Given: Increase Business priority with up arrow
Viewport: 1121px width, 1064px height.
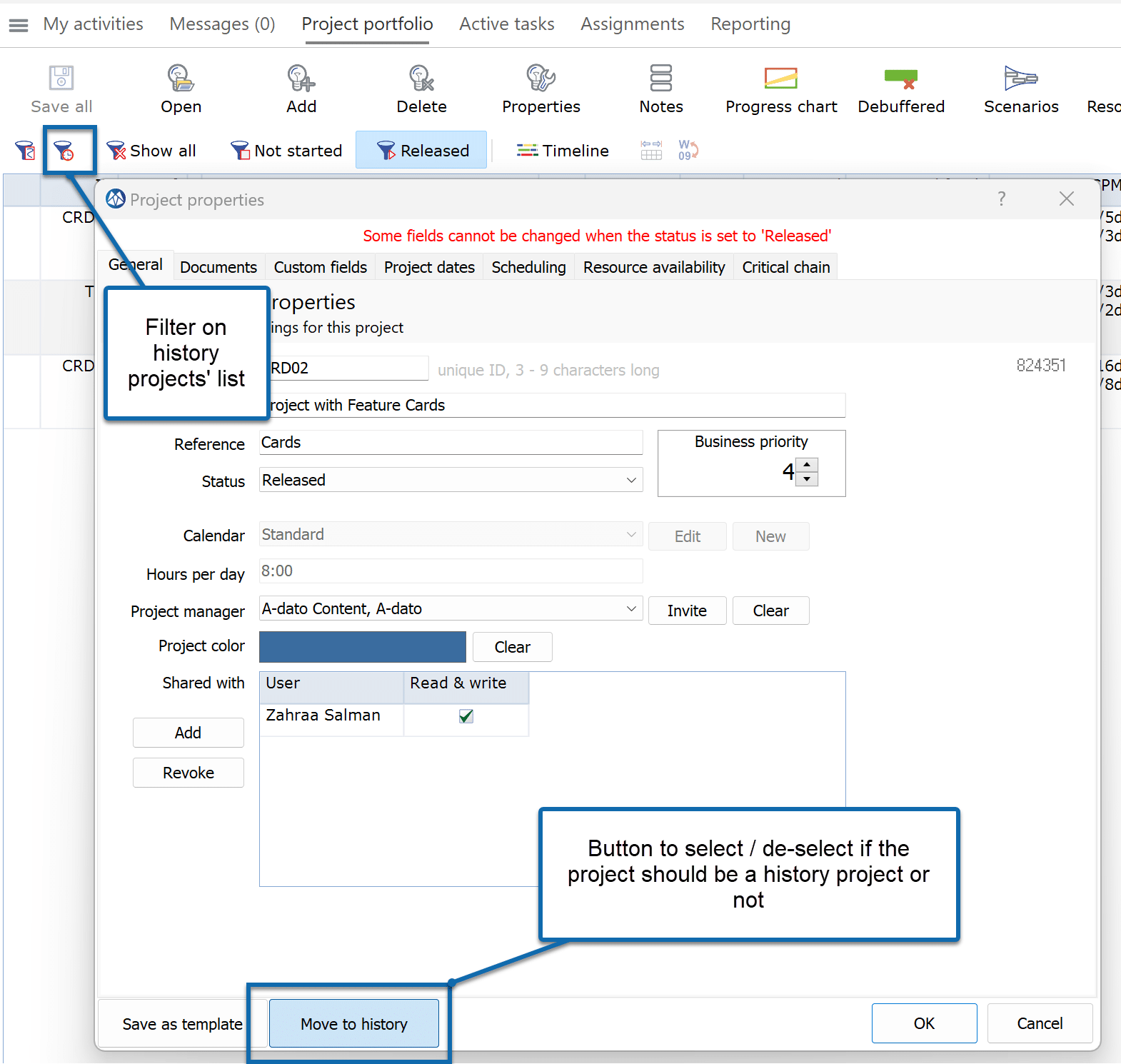Looking at the screenshot, I should [x=807, y=464].
